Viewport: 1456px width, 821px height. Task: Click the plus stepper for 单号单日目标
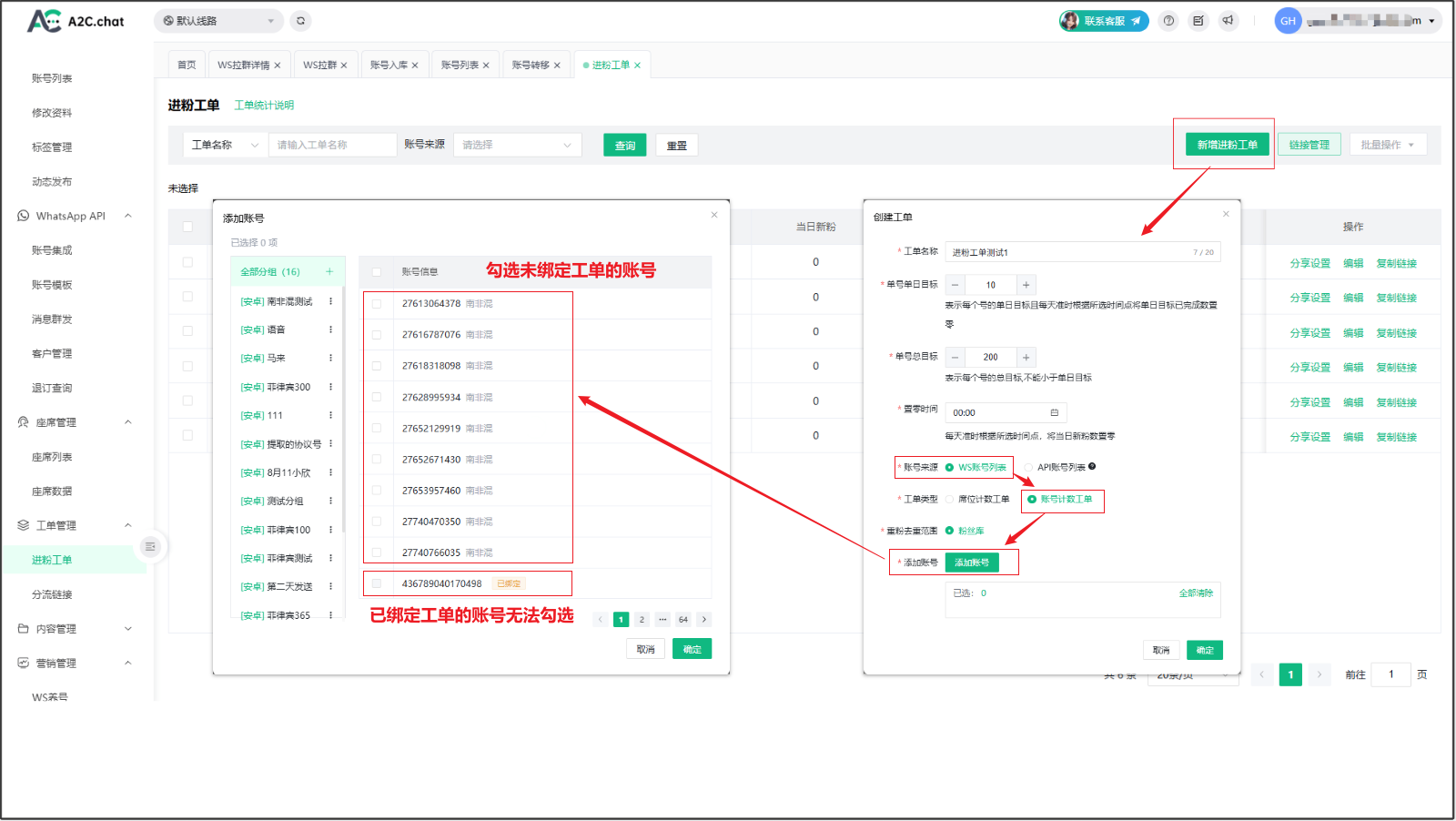tap(1026, 285)
